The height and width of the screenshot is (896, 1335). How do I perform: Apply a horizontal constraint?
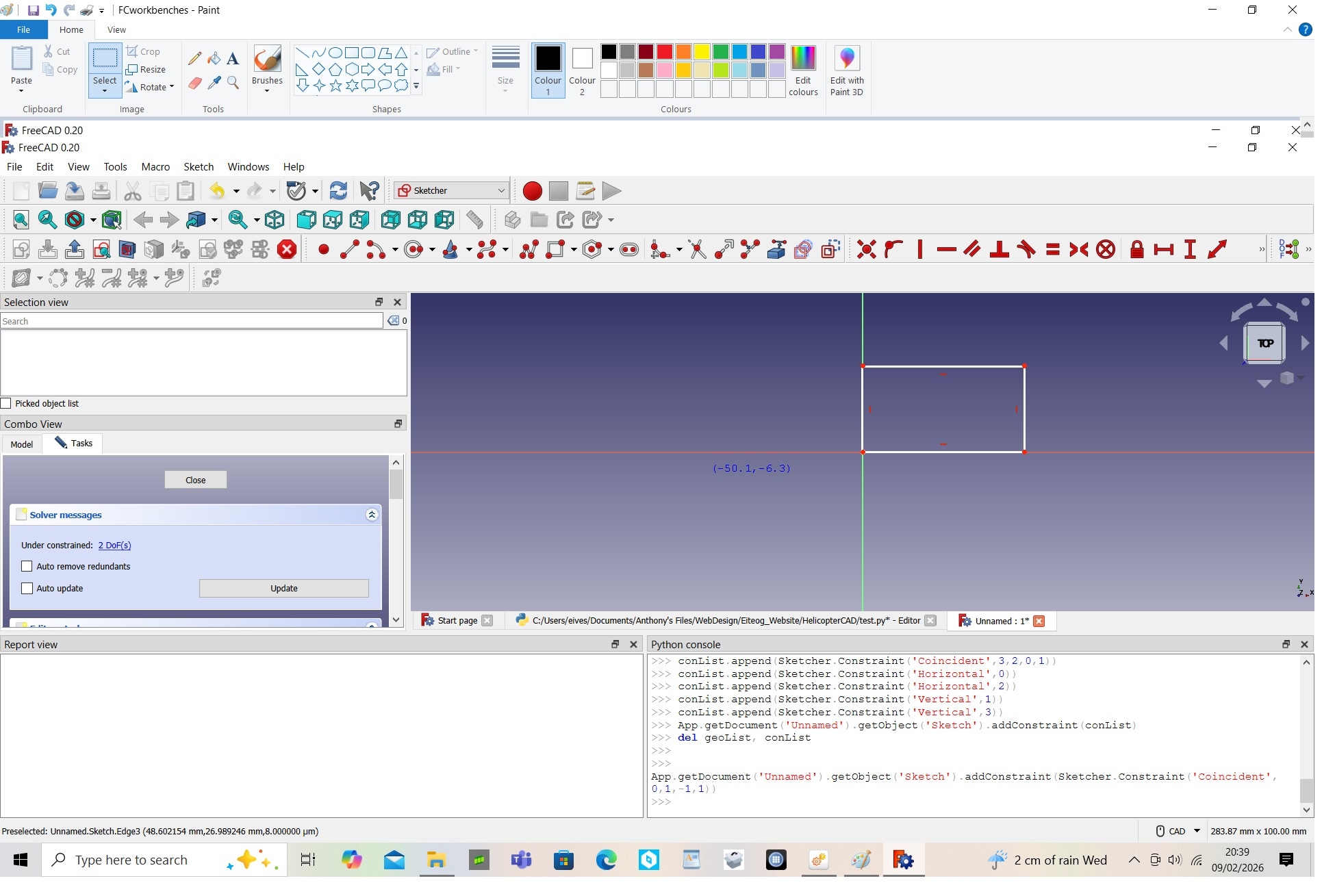click(x=945, y=249)
